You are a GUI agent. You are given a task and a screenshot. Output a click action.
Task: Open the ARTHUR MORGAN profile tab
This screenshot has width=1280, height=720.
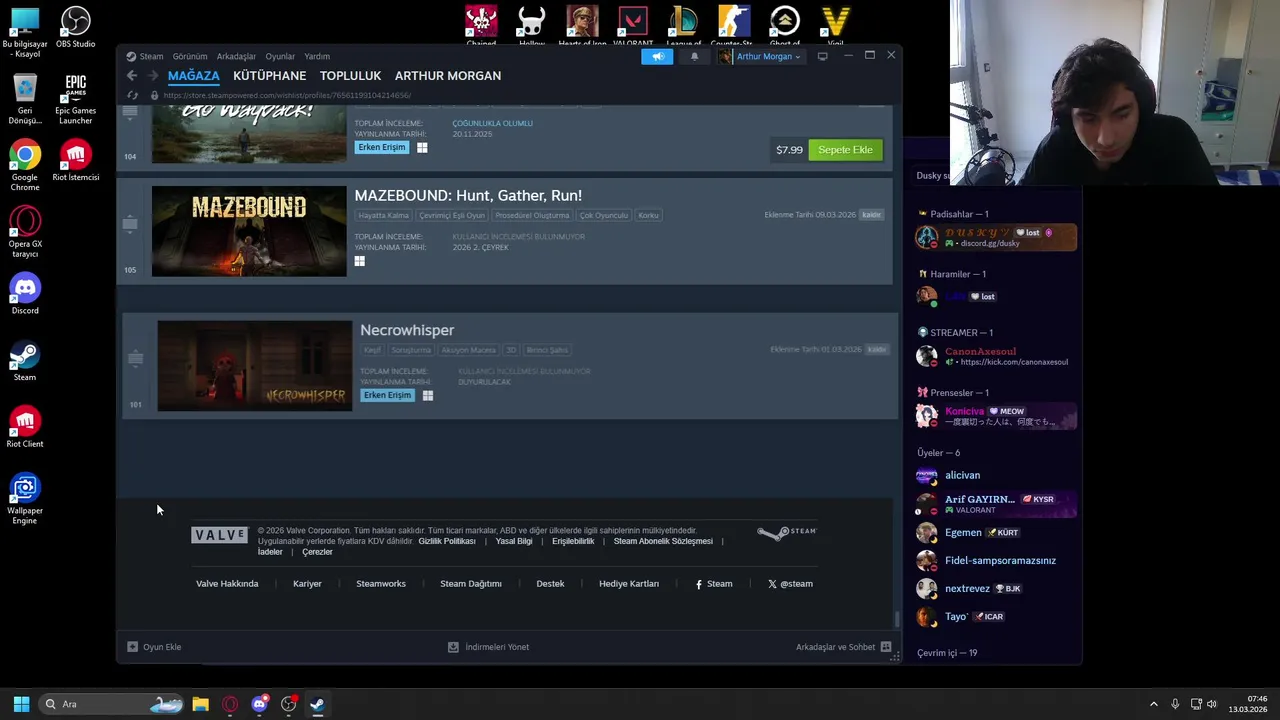[448, 76]
